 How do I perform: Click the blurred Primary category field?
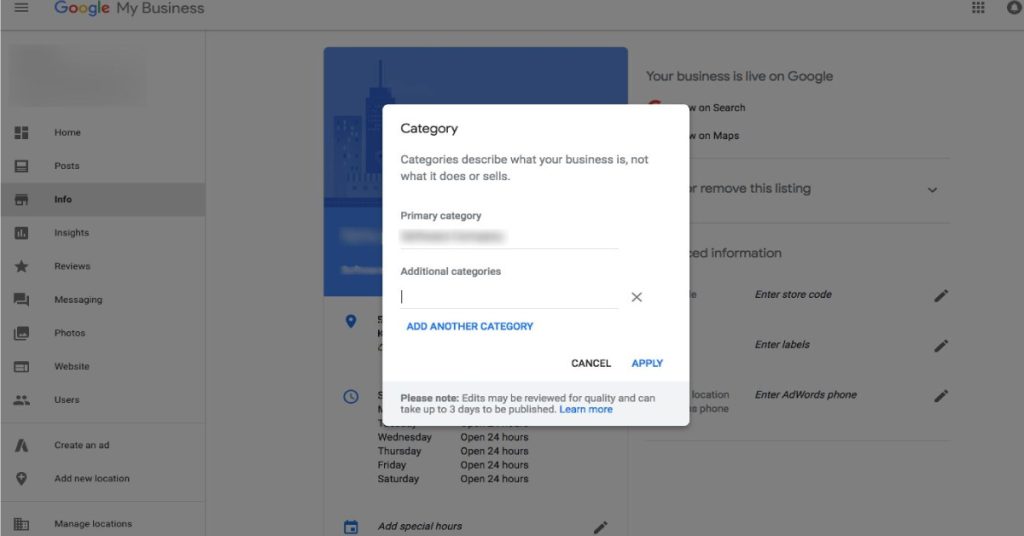click(x=509, y=237)
